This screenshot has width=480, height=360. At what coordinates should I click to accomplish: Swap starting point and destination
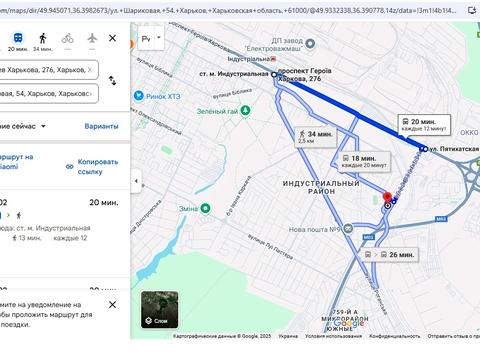113,81
